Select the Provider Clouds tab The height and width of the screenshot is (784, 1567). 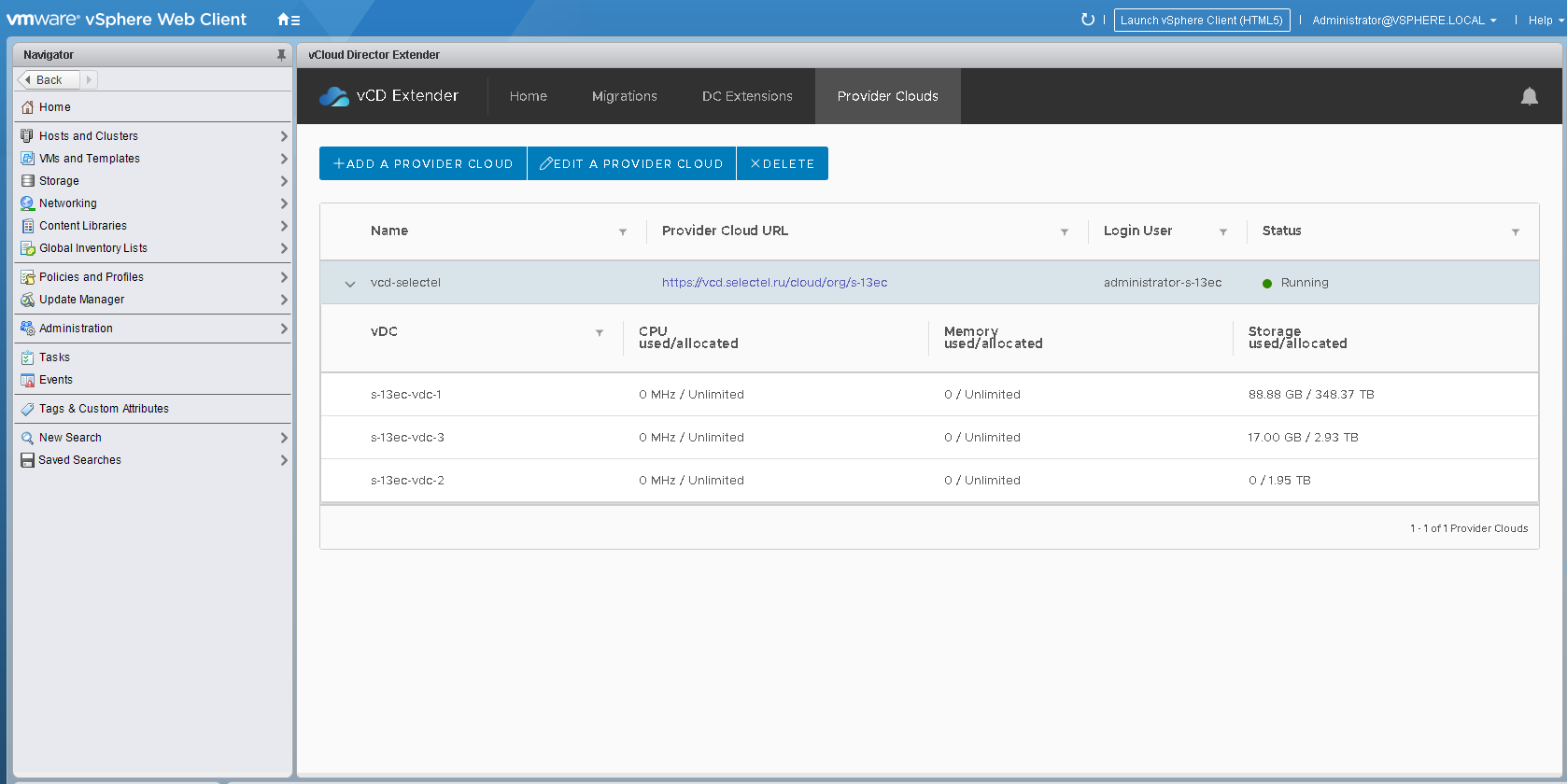point(888,96)
